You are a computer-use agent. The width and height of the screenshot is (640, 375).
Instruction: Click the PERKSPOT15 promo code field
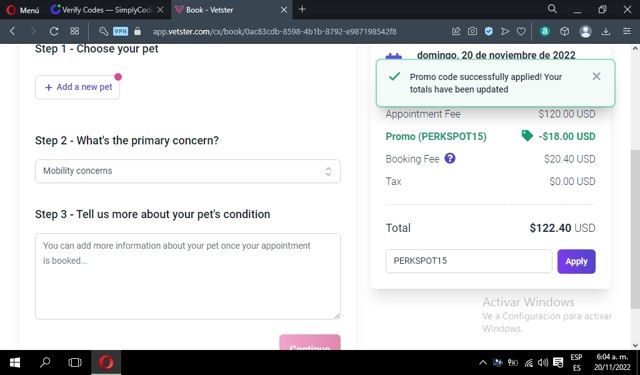click(x=469, y=261)
